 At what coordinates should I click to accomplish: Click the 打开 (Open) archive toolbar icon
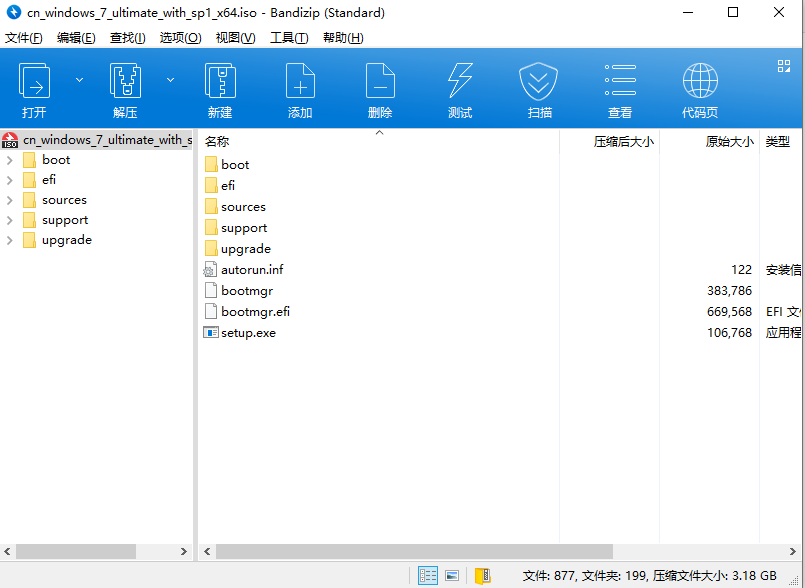click(34, 81)
